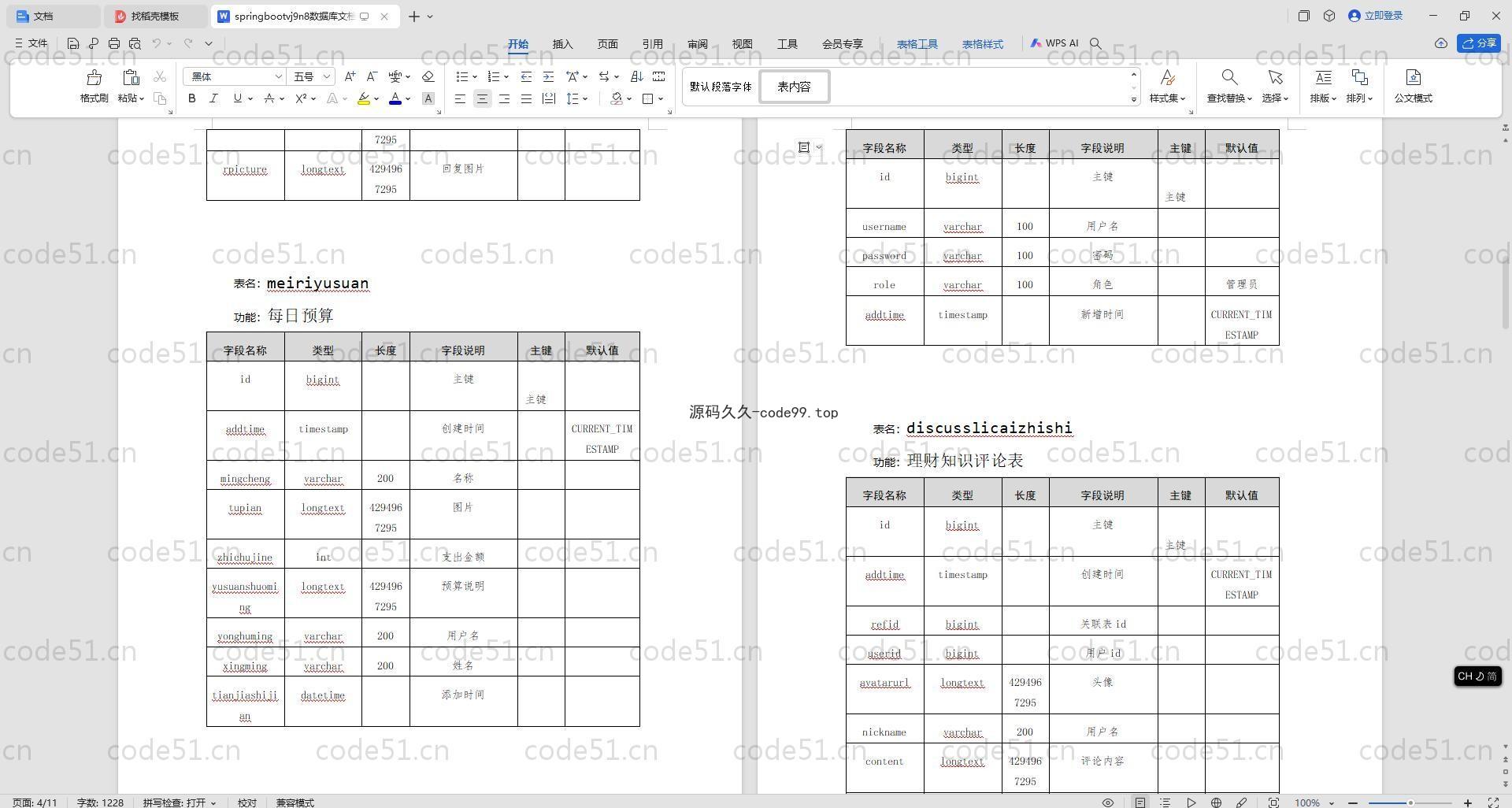This screenshot has height=808, width=1512.
Task: Zoom in with the plus icon
Action: 1468,802
